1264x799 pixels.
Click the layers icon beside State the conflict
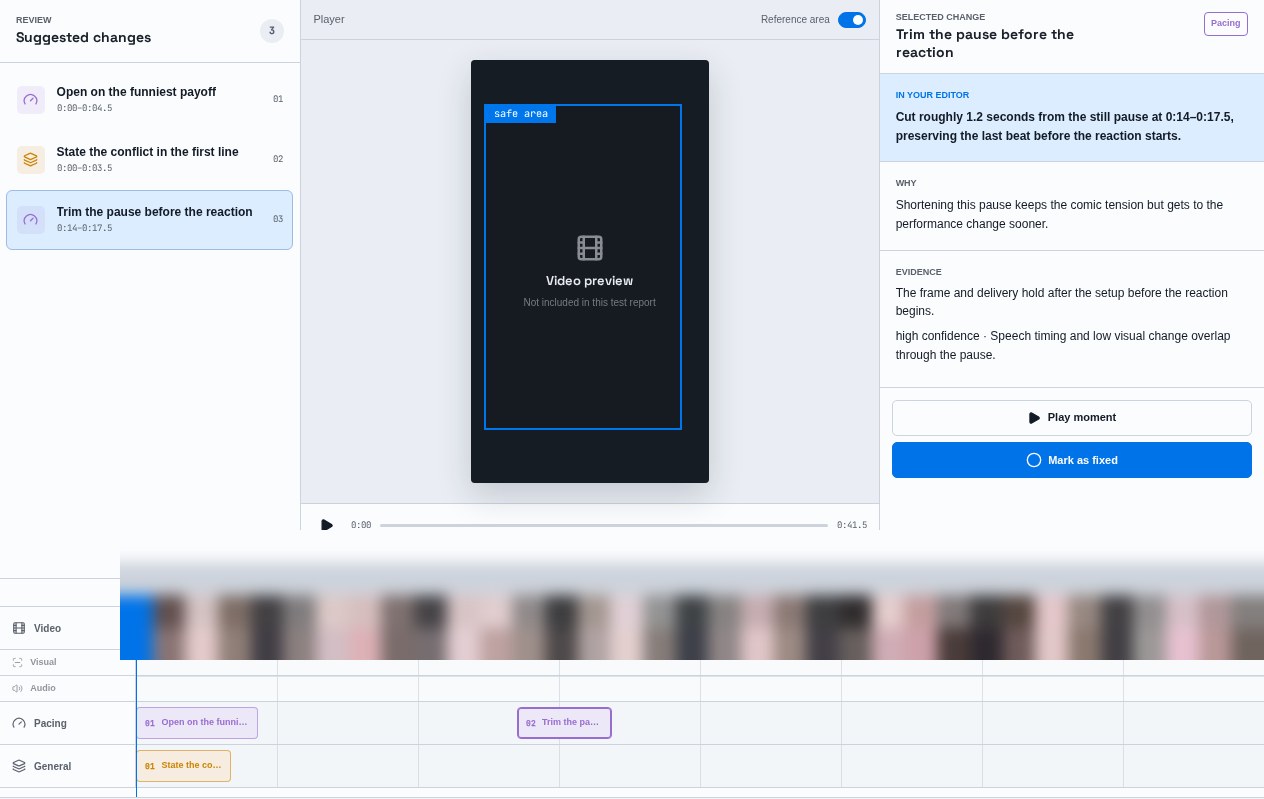point(31,160)
